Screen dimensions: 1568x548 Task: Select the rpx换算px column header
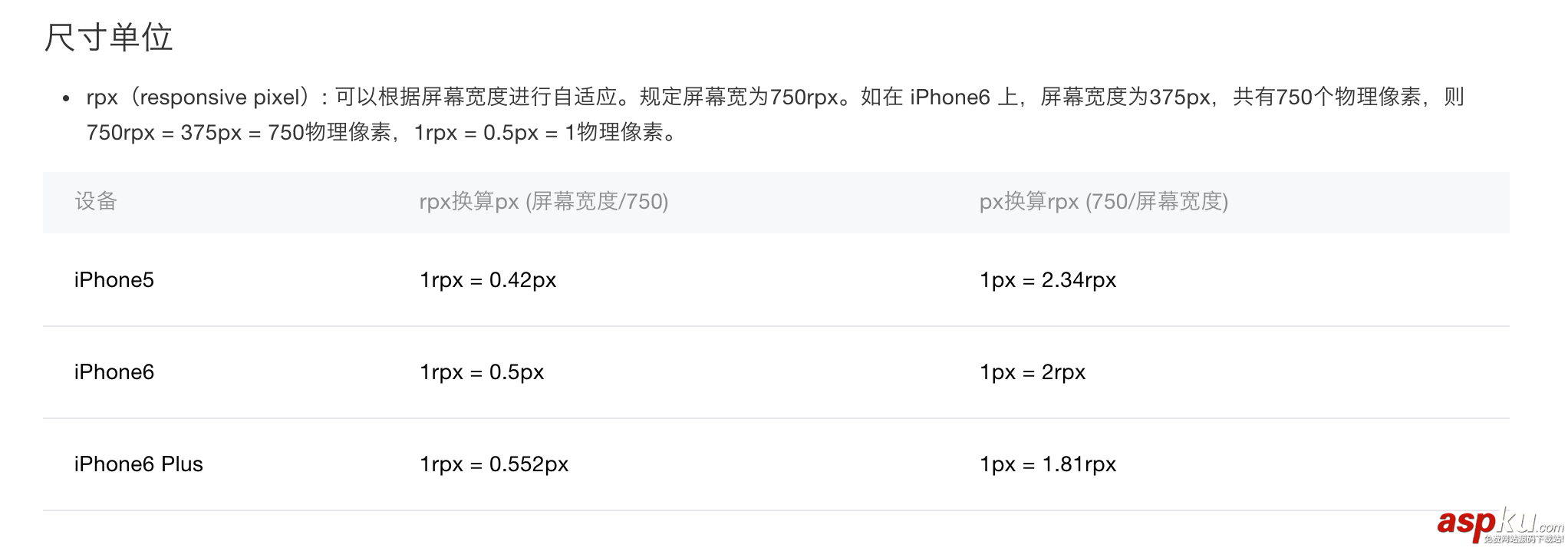pyautogui.click(x=543, y=201)
